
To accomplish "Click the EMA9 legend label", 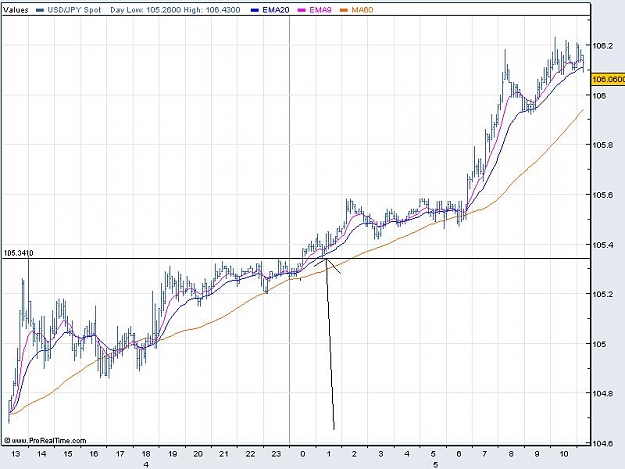I will point(320,10).
